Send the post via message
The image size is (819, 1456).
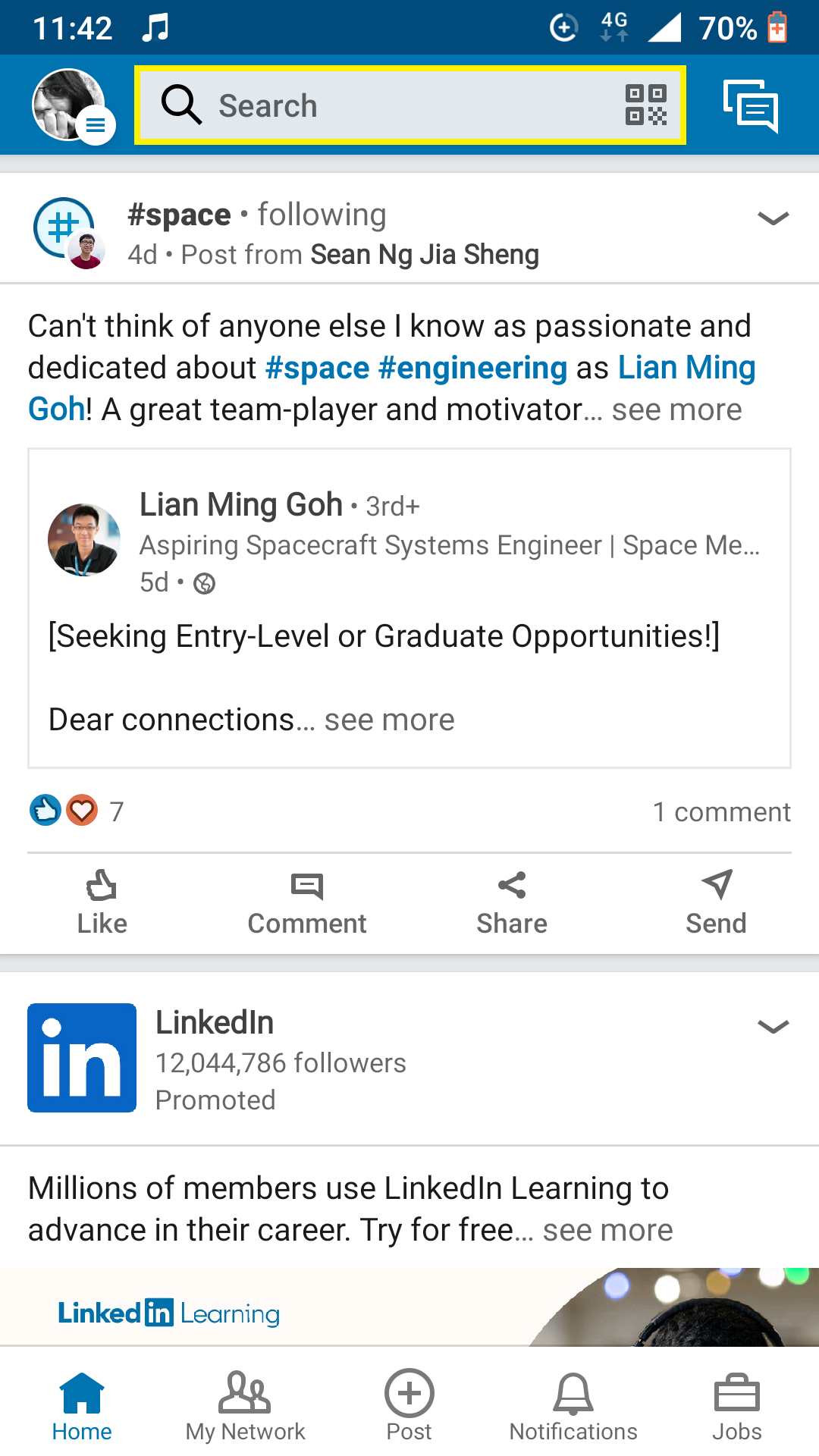716,902
